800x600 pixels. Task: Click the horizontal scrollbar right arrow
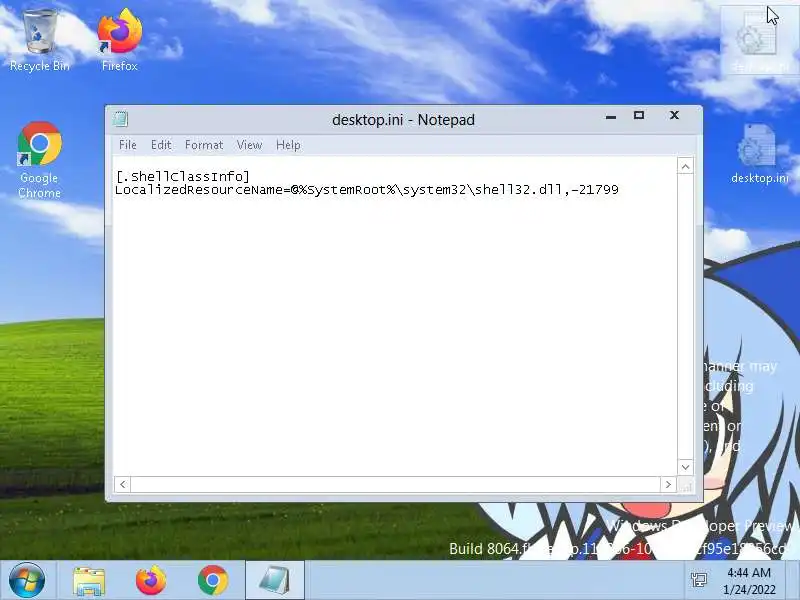(x=668, y=484)
